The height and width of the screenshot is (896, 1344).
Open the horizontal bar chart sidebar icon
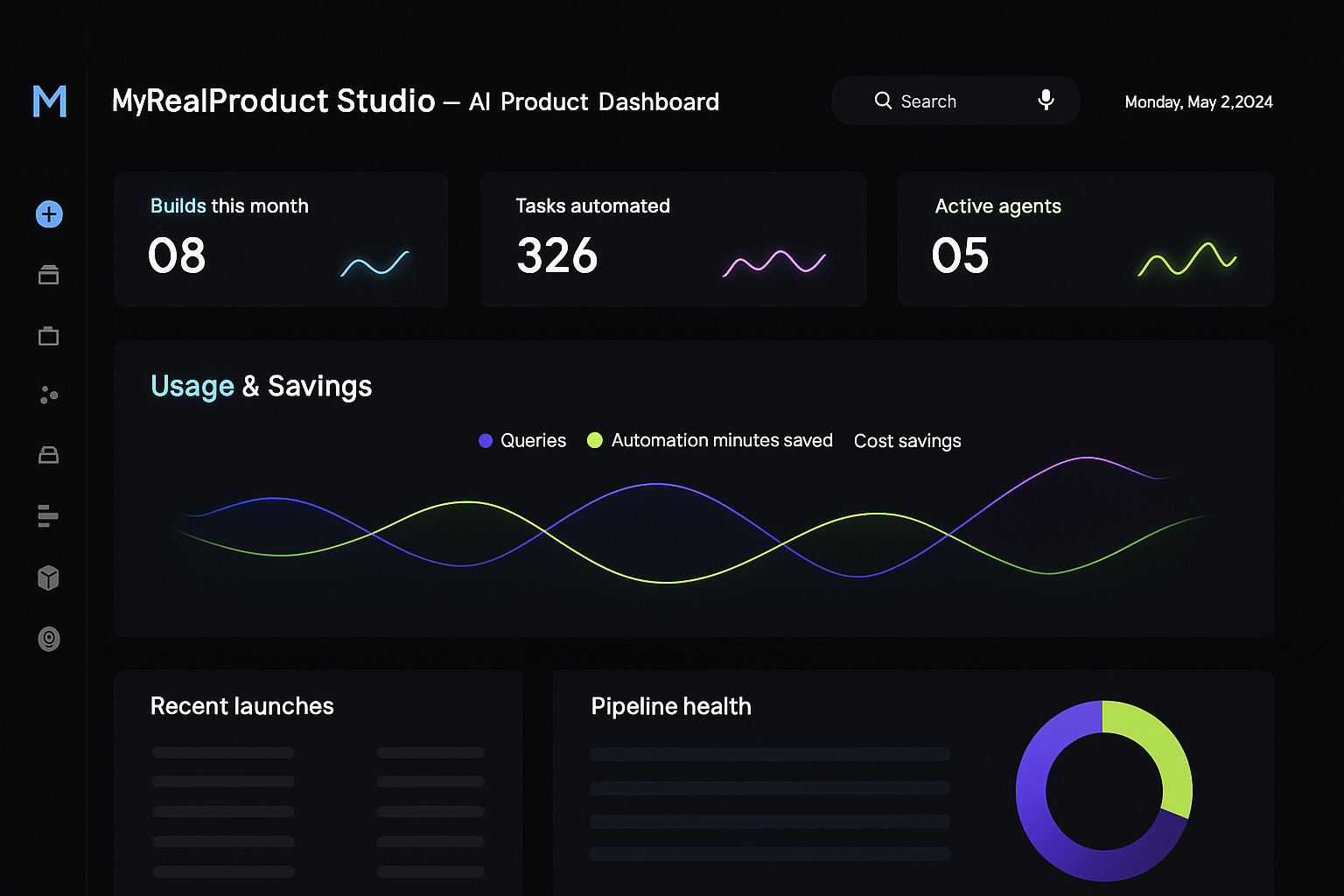click(48, 516)
